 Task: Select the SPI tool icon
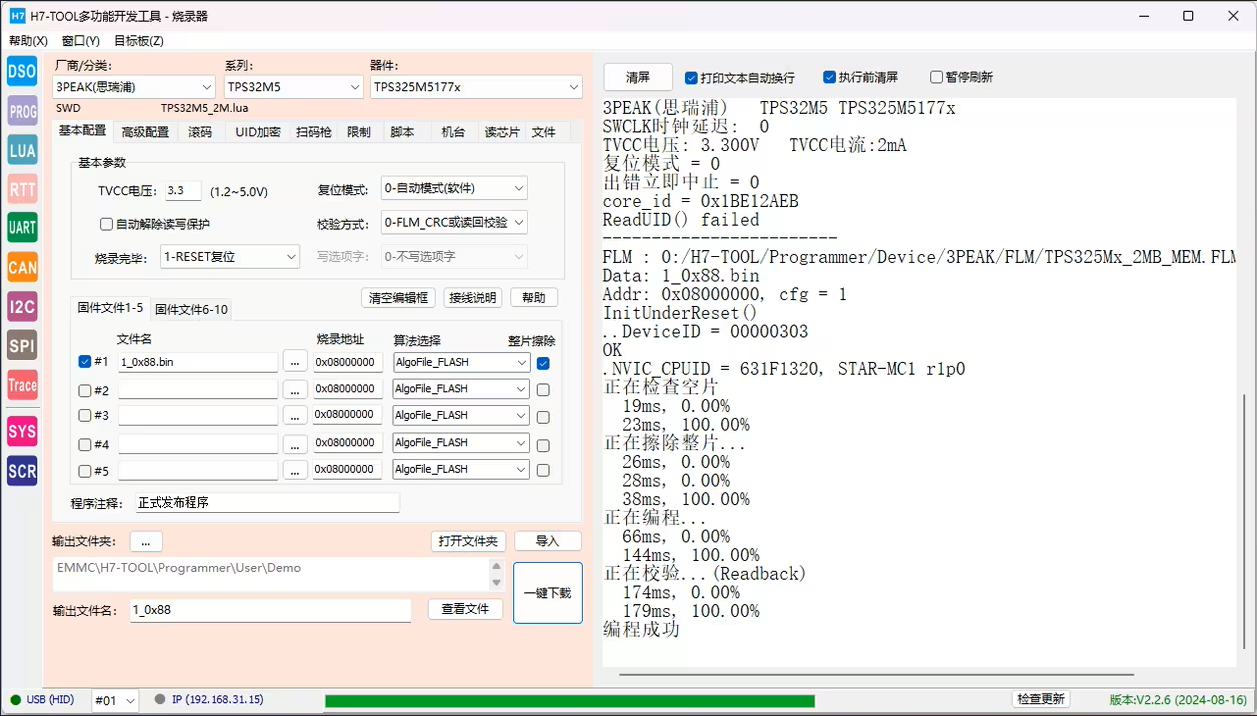click(22, 346)
